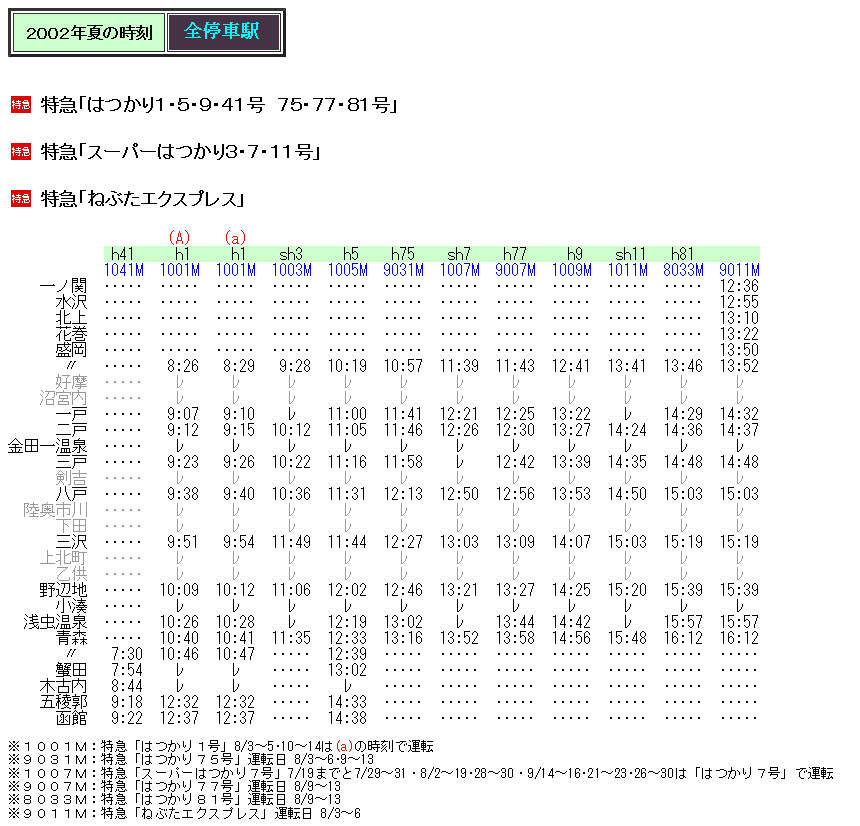Click the red (A) marker above h1

click(179, 238)
